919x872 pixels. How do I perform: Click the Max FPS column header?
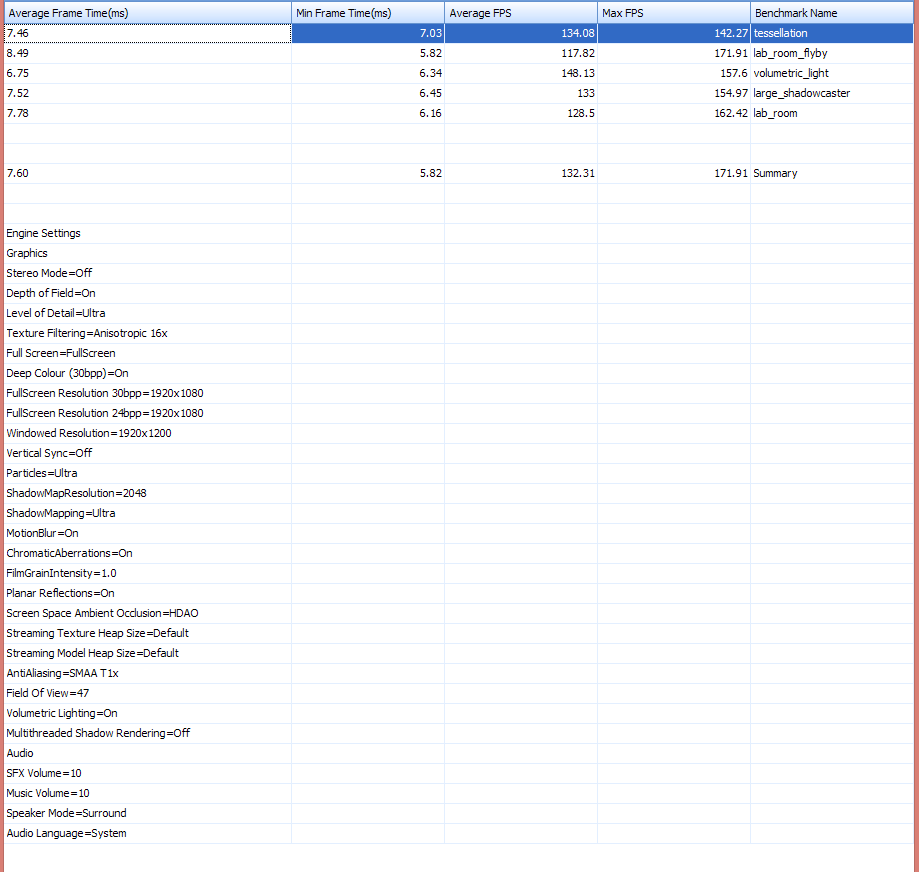point(622,13)
